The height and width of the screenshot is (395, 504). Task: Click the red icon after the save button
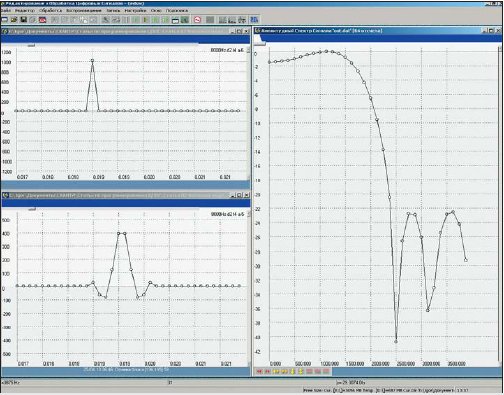point(42,20)
